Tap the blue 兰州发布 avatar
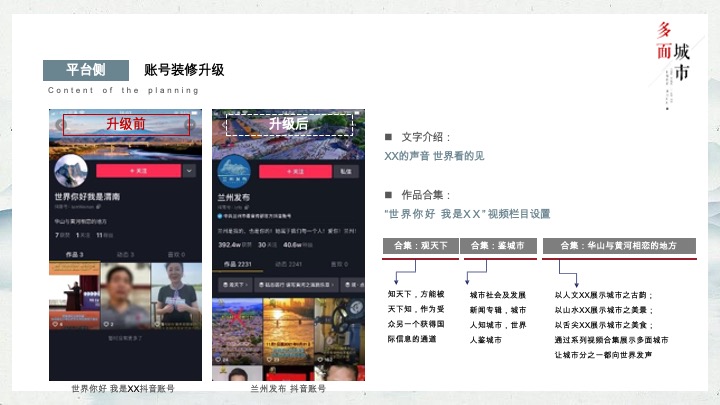This screenshot has height=405, width=720. 234,172
